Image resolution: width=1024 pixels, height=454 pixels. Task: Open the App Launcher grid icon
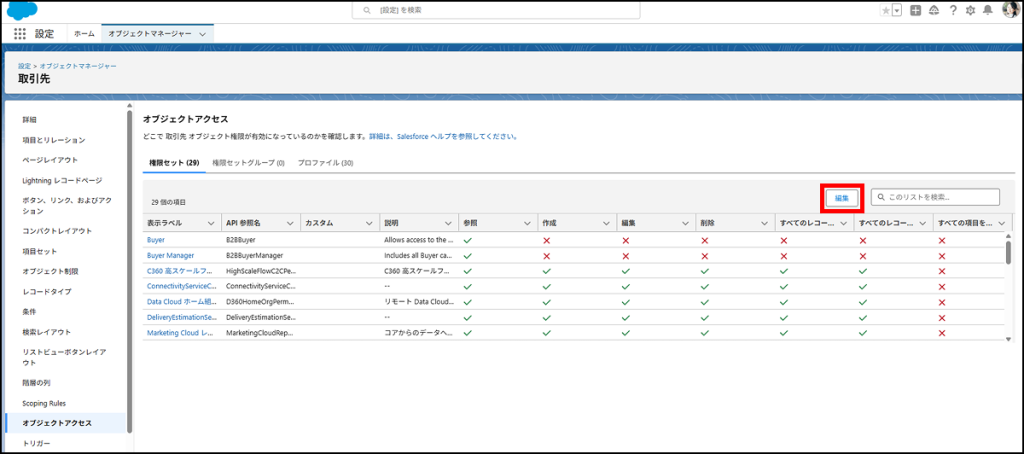pyautogui.click(x=20, y=33)
